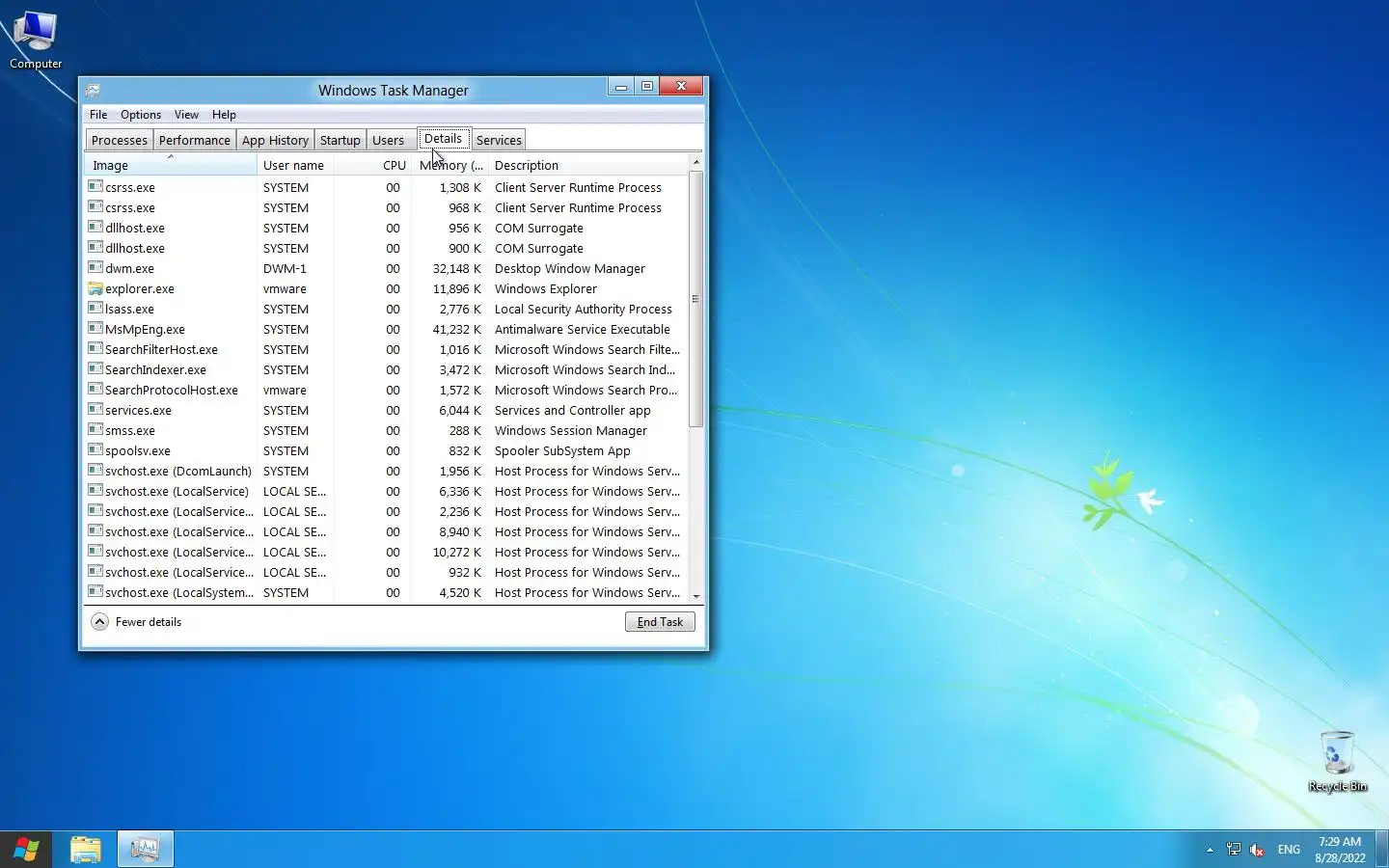
Task: Click the Windows Session Manager description
Action: tap(571, 430)
